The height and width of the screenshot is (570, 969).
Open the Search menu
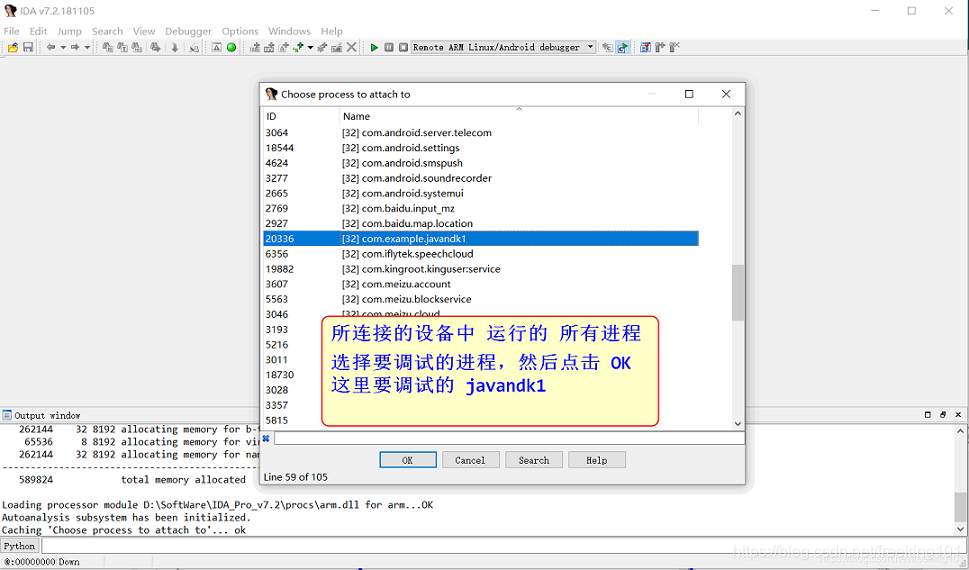point(108,31)
